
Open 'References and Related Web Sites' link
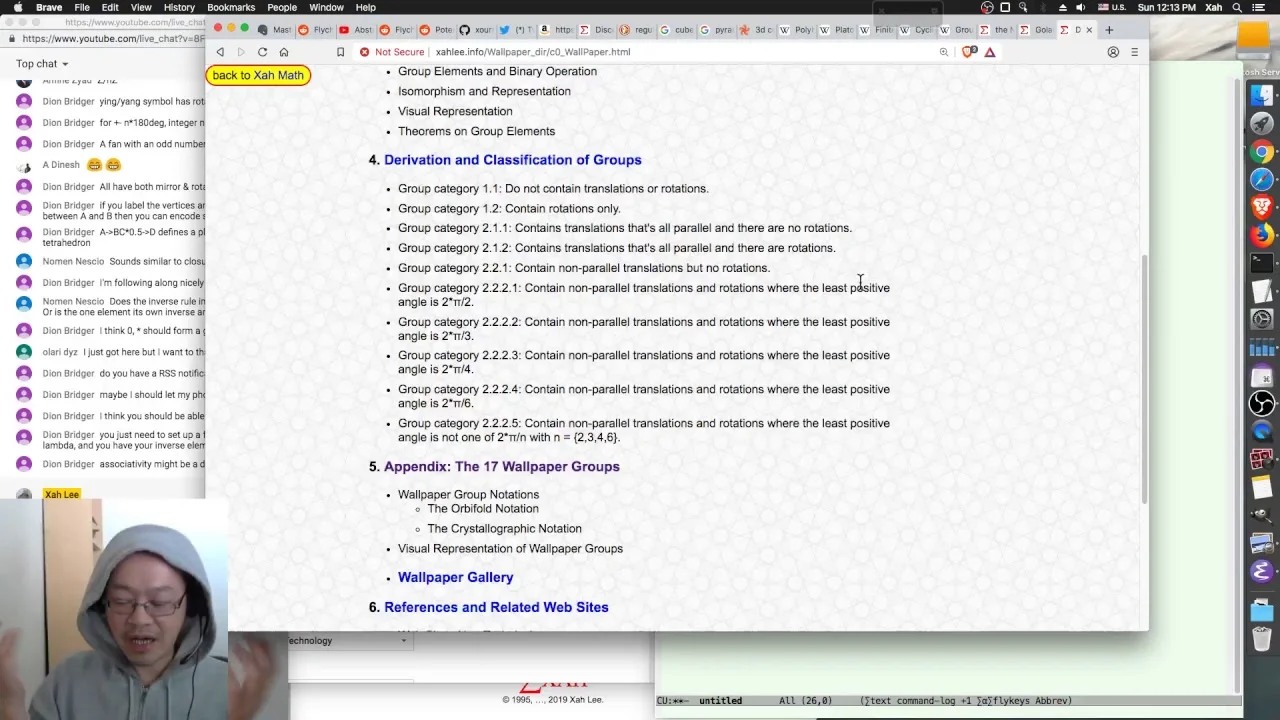496,607
